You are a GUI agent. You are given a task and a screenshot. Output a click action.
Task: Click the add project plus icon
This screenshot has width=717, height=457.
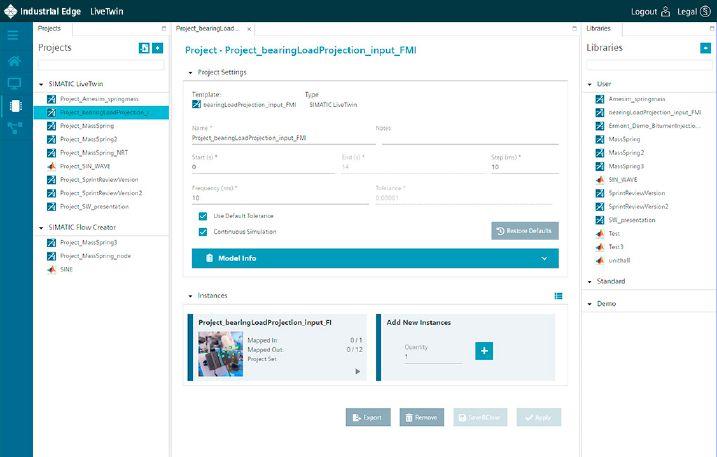coord(158,48)
